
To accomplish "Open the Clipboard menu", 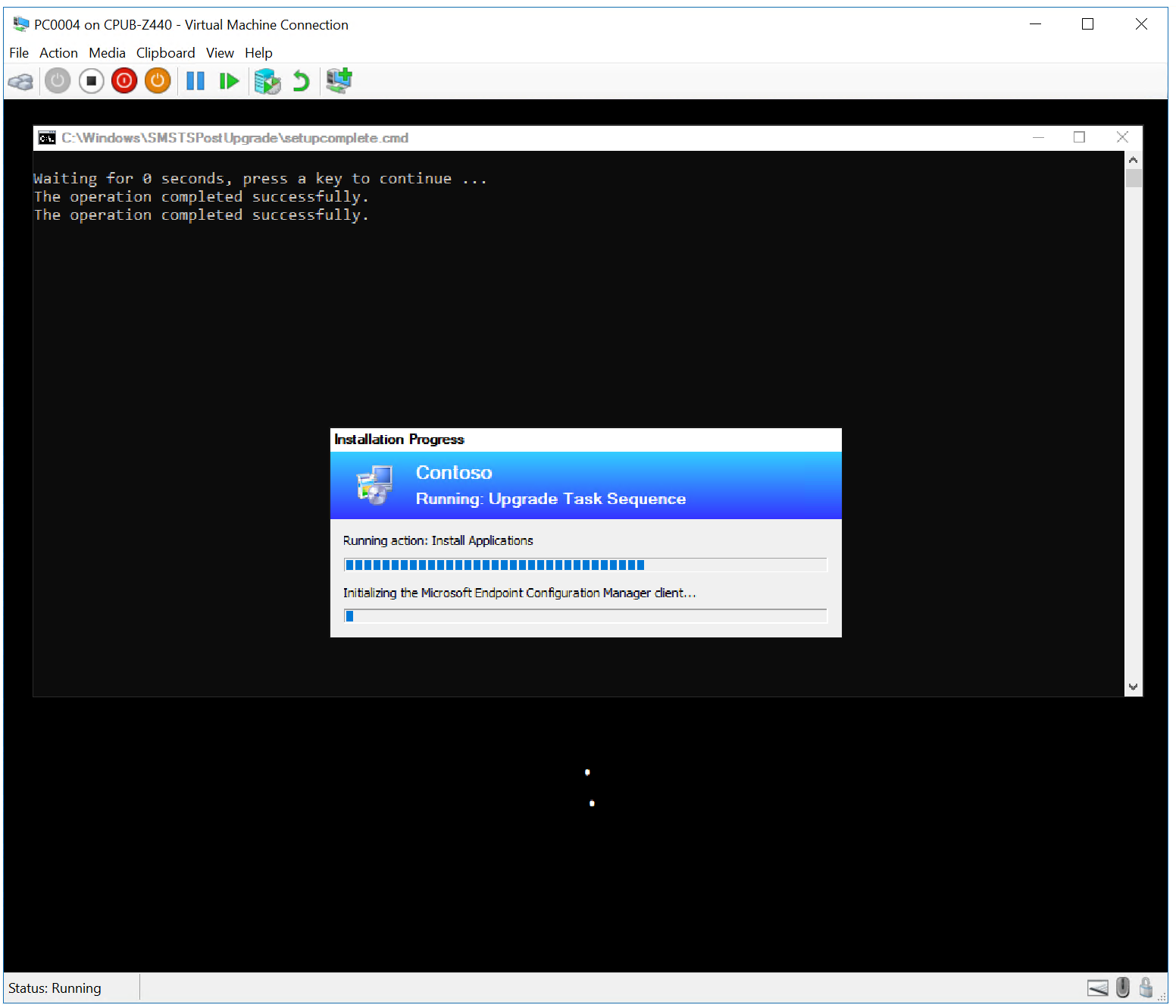I will pyautogui.click(x=165, y=52).
